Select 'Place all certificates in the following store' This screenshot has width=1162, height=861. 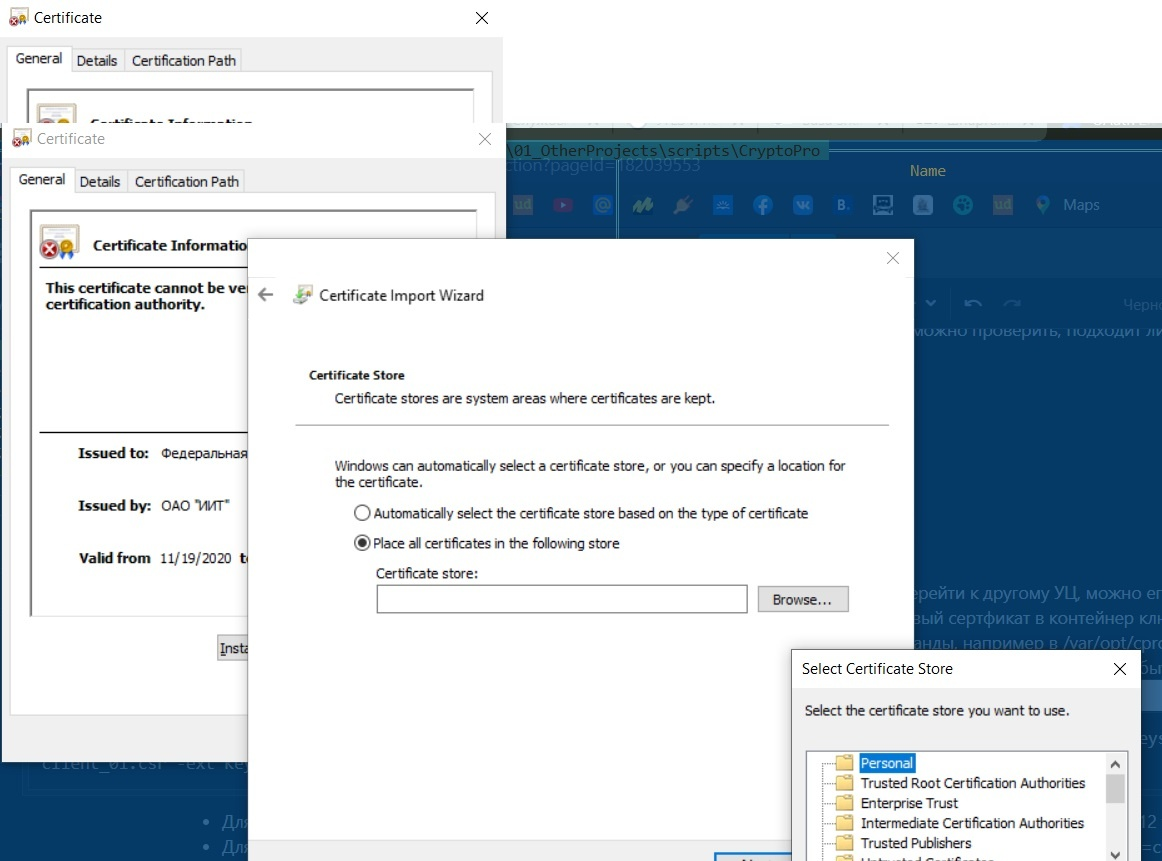tap(362, 543)
